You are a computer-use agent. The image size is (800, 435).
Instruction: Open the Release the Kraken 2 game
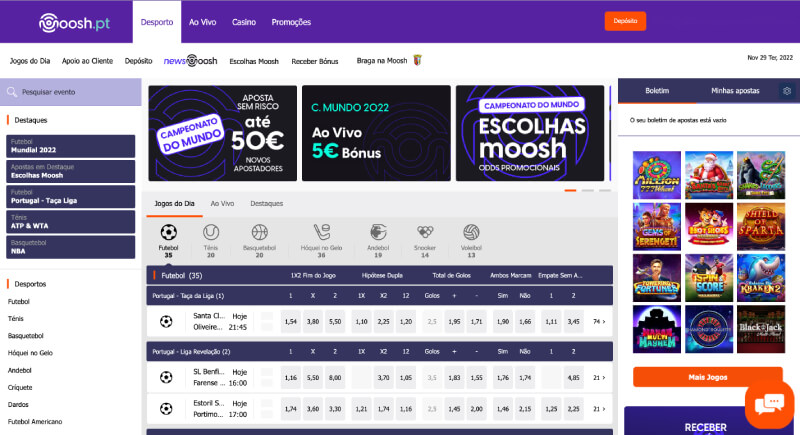761,278
